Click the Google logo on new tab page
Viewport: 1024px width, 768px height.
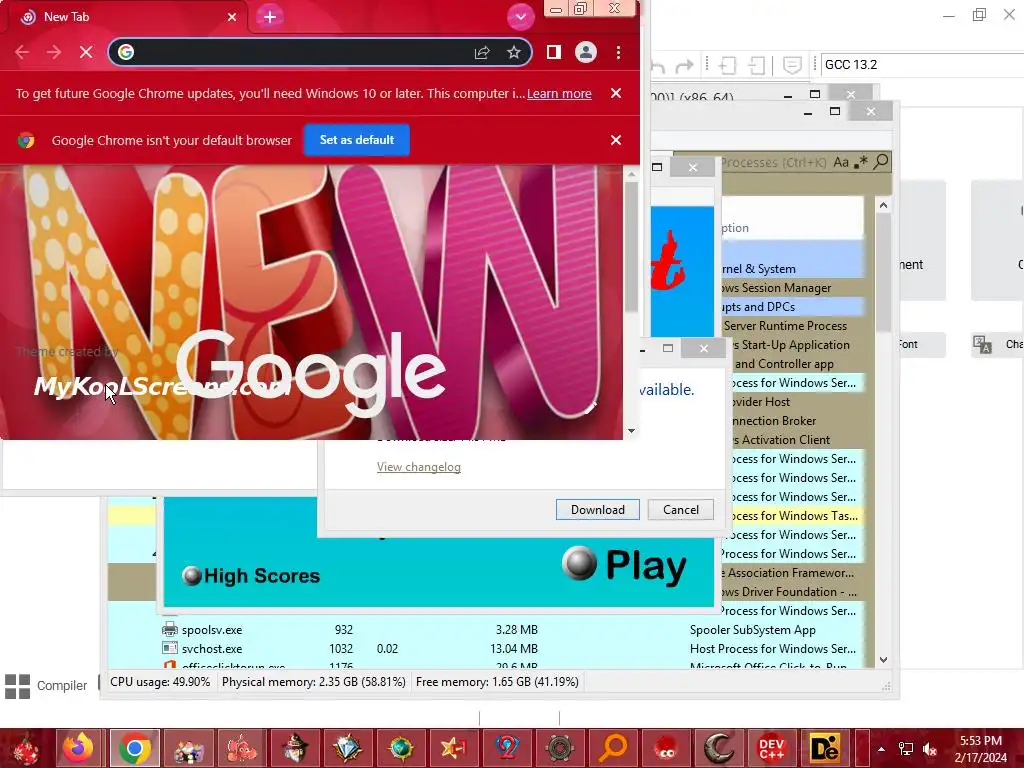[311, 372]
